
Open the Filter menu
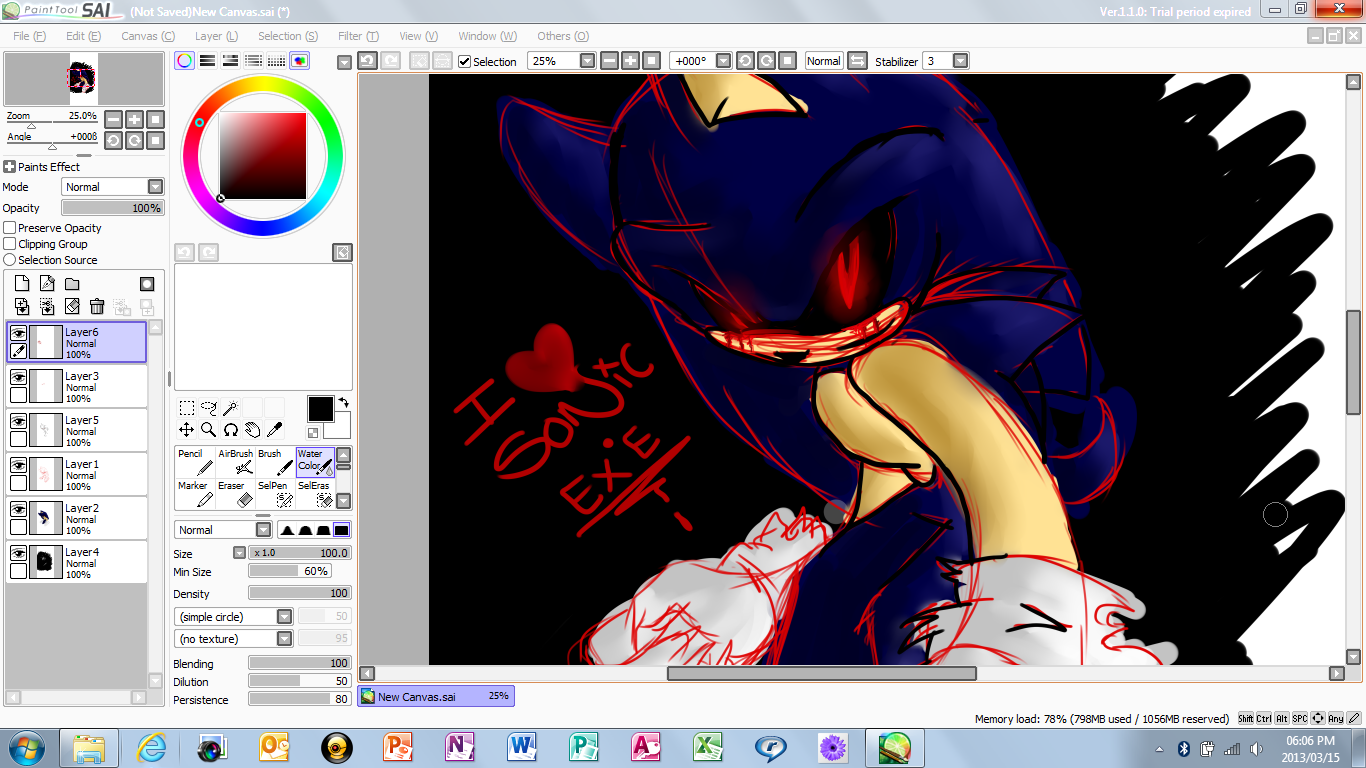point(358,36)
